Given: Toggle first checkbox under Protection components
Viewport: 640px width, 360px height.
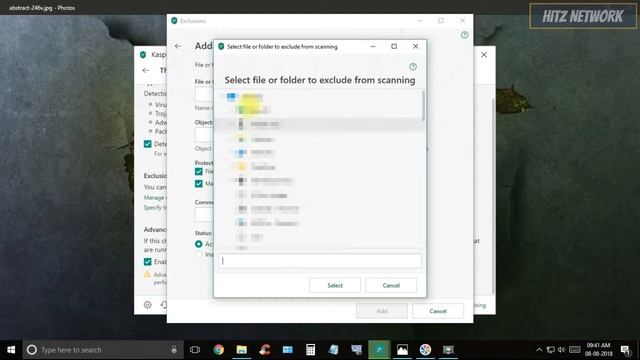Looking at the screenshot, I should [x=199, y=171].
